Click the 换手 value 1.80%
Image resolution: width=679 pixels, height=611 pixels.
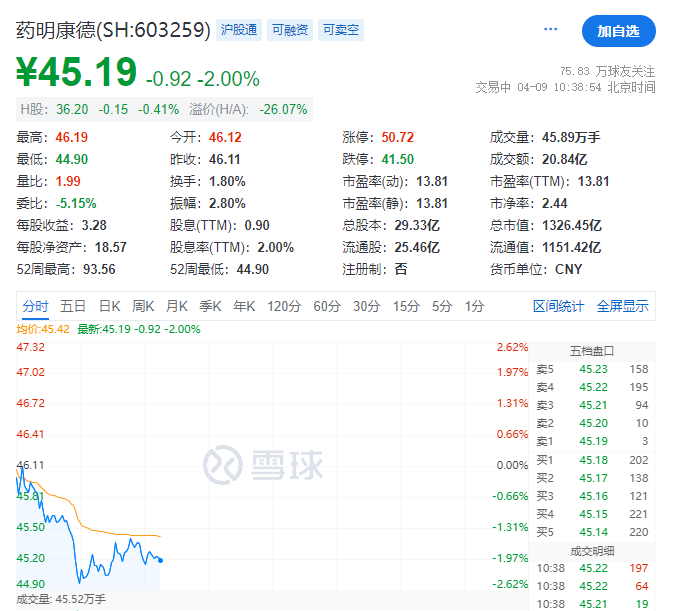click(x=227, y=181)
